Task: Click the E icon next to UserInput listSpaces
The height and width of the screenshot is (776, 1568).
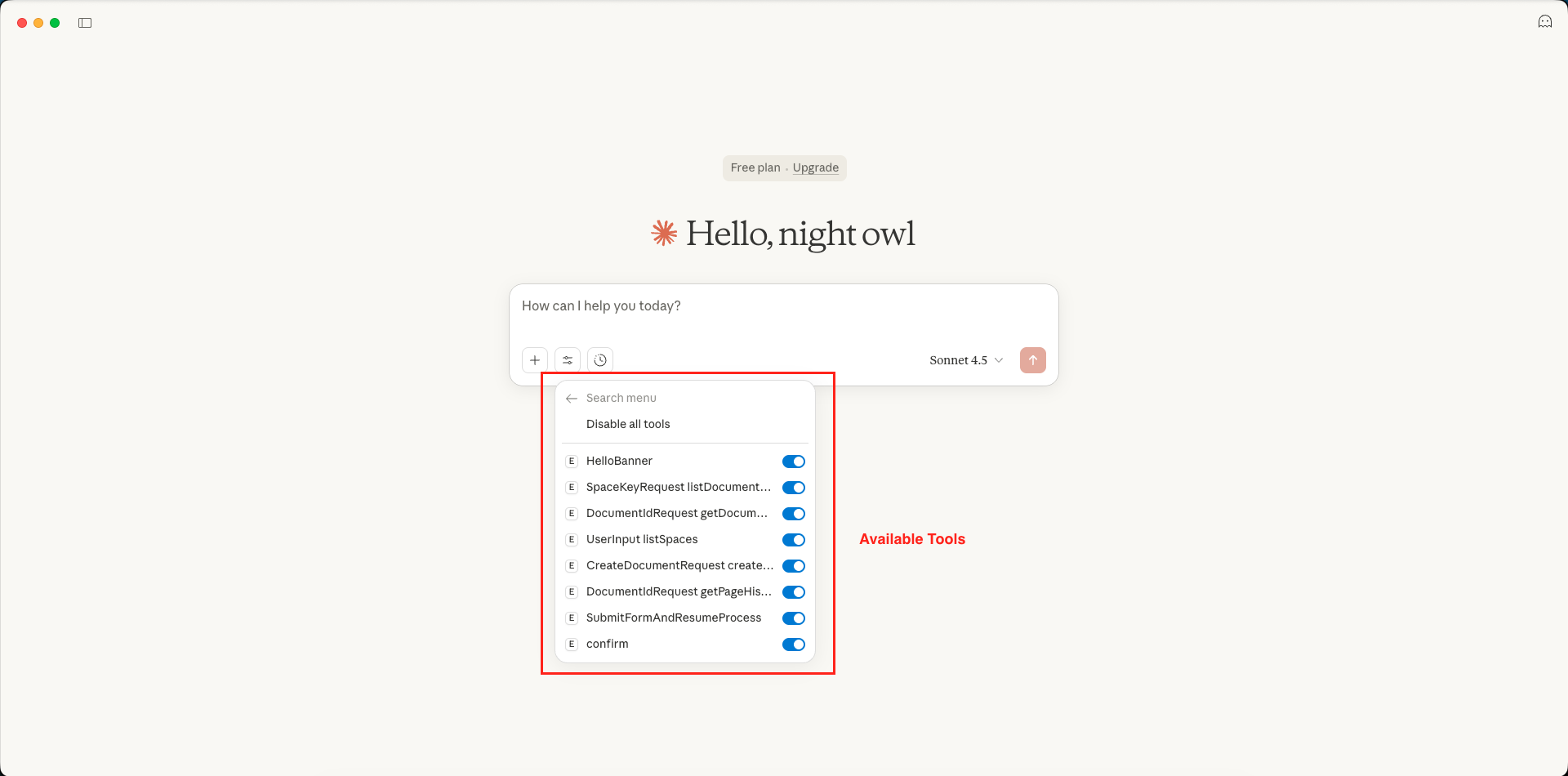Action: 572,539
